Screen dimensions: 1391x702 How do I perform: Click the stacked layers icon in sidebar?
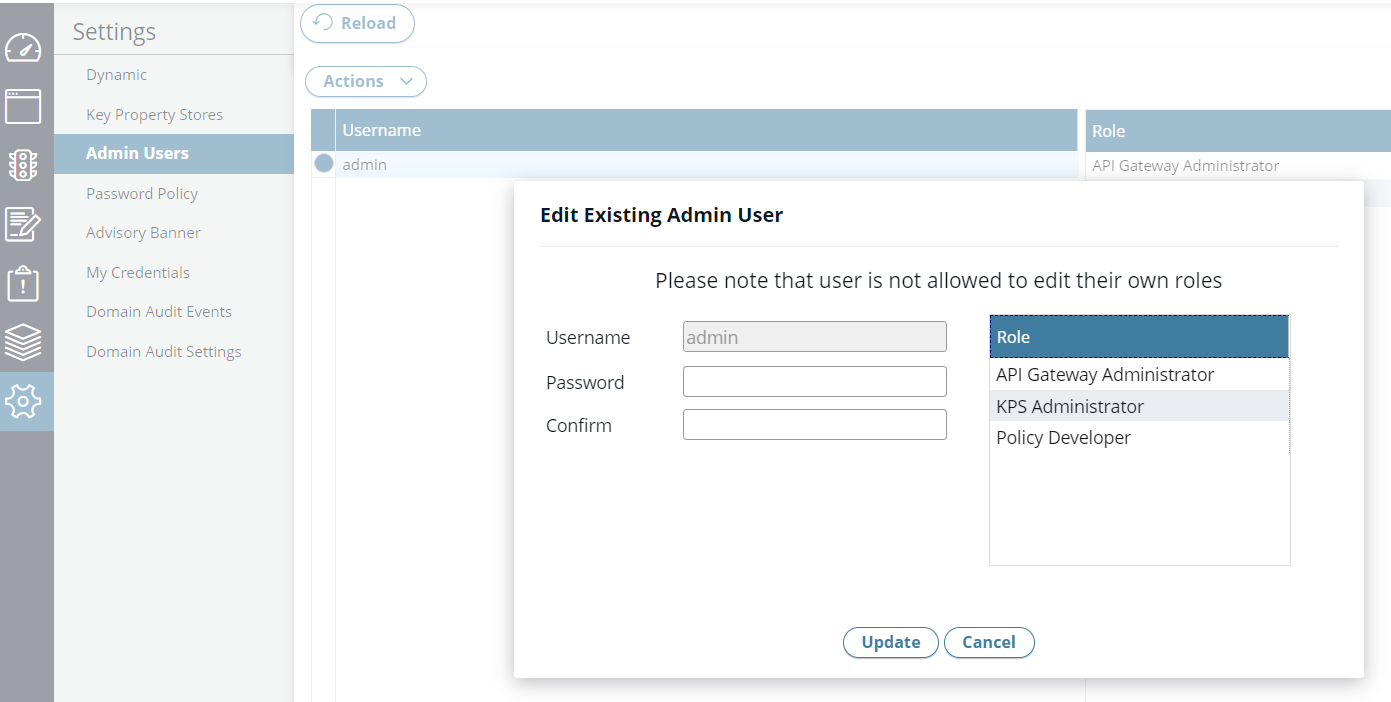pos(23,343)
